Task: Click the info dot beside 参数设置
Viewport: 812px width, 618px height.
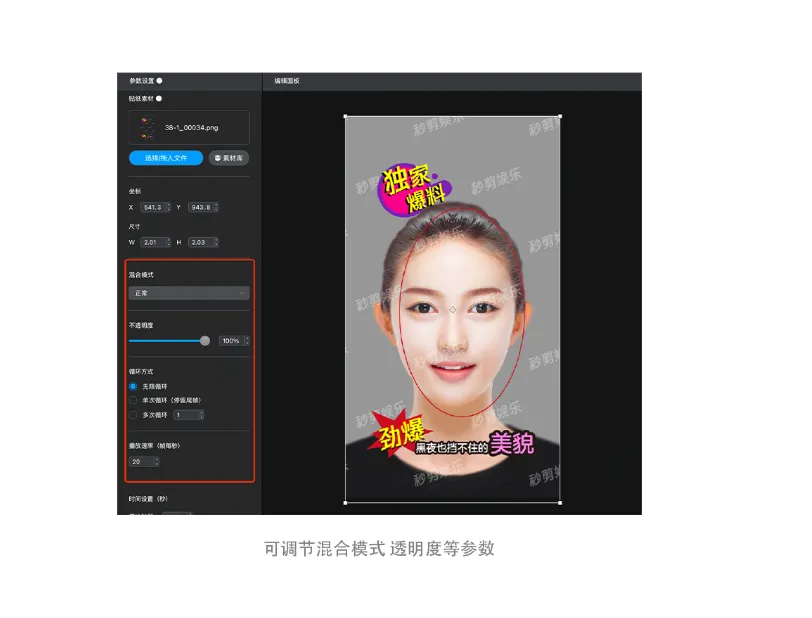Action: coord(160,81)
